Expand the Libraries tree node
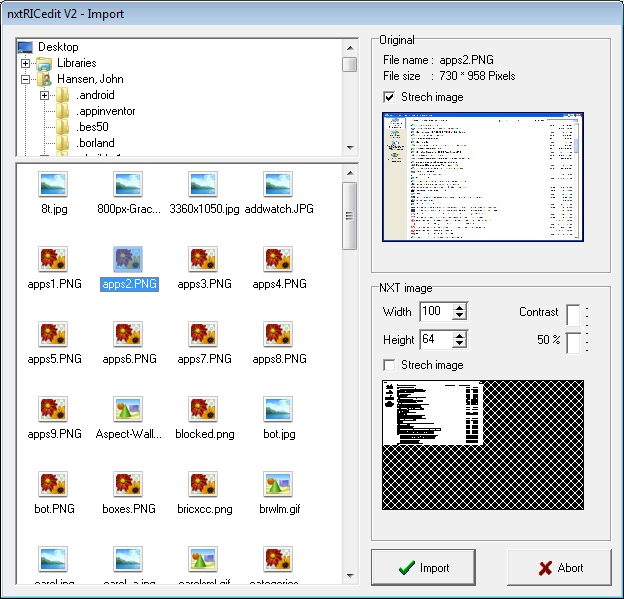Image resolution: width=624 pixels, height=599 pixels. coord(26,63)
